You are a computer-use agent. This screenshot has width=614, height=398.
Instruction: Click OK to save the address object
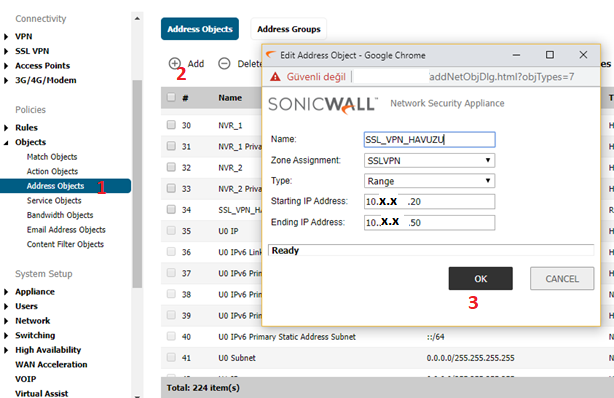tap(480, 279)
